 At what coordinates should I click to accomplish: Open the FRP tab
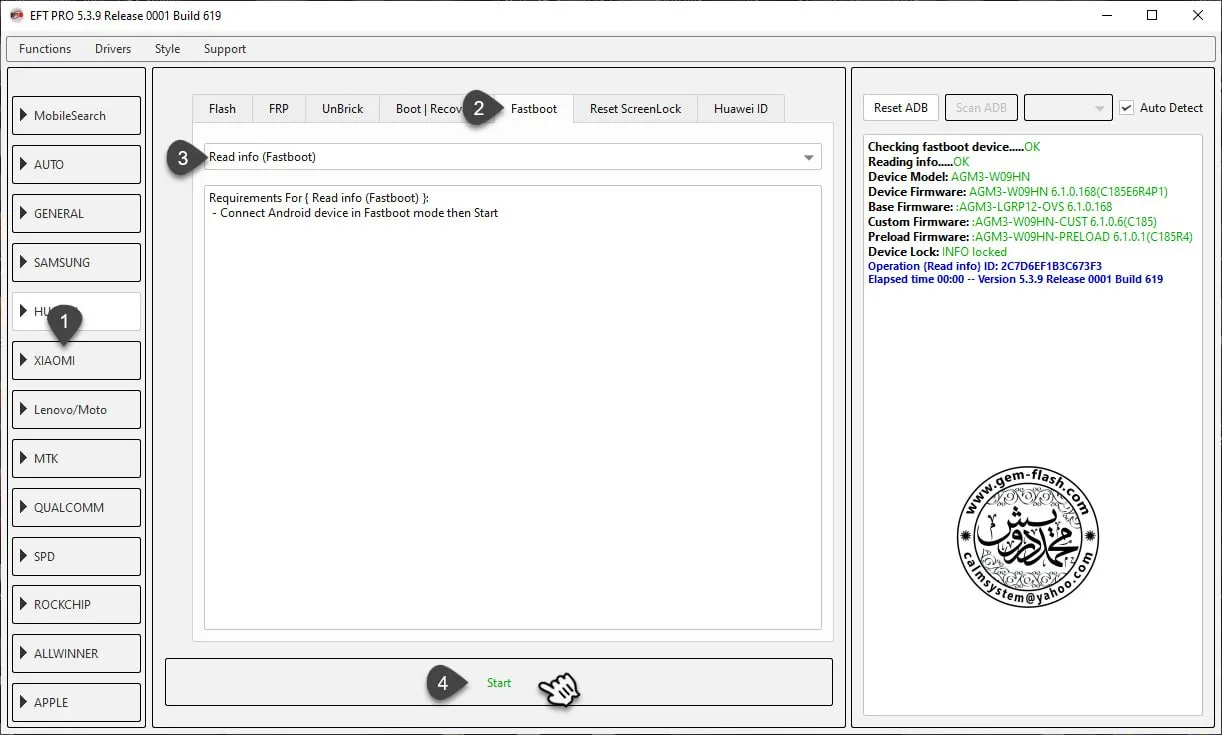[279, 109]
